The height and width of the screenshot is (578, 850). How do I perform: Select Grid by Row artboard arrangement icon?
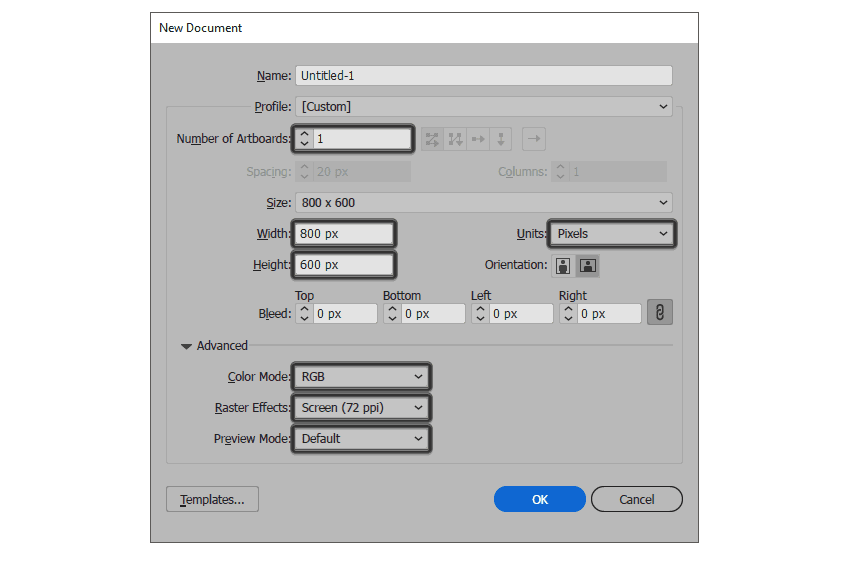tap(432, 139)
